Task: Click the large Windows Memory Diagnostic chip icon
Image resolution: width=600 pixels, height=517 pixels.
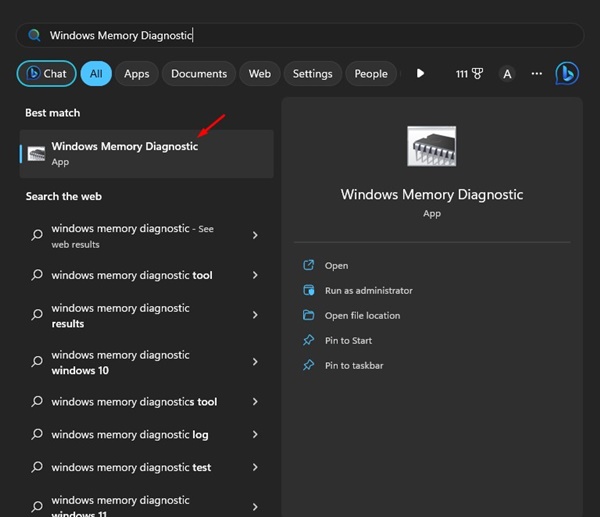Action: coord(431,146)
